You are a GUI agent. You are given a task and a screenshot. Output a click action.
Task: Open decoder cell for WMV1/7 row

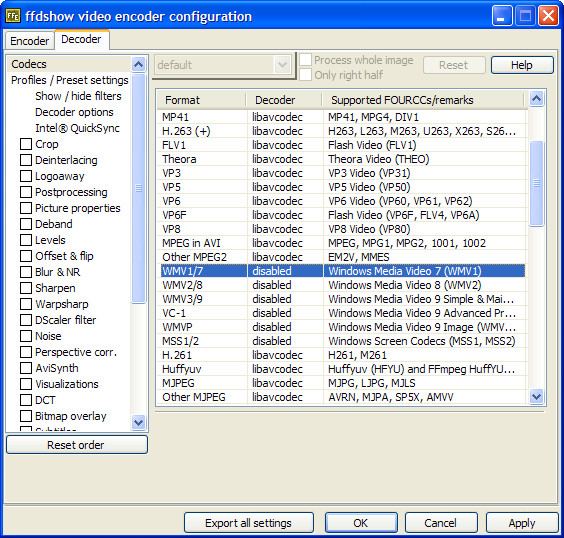tap(285, 271)
